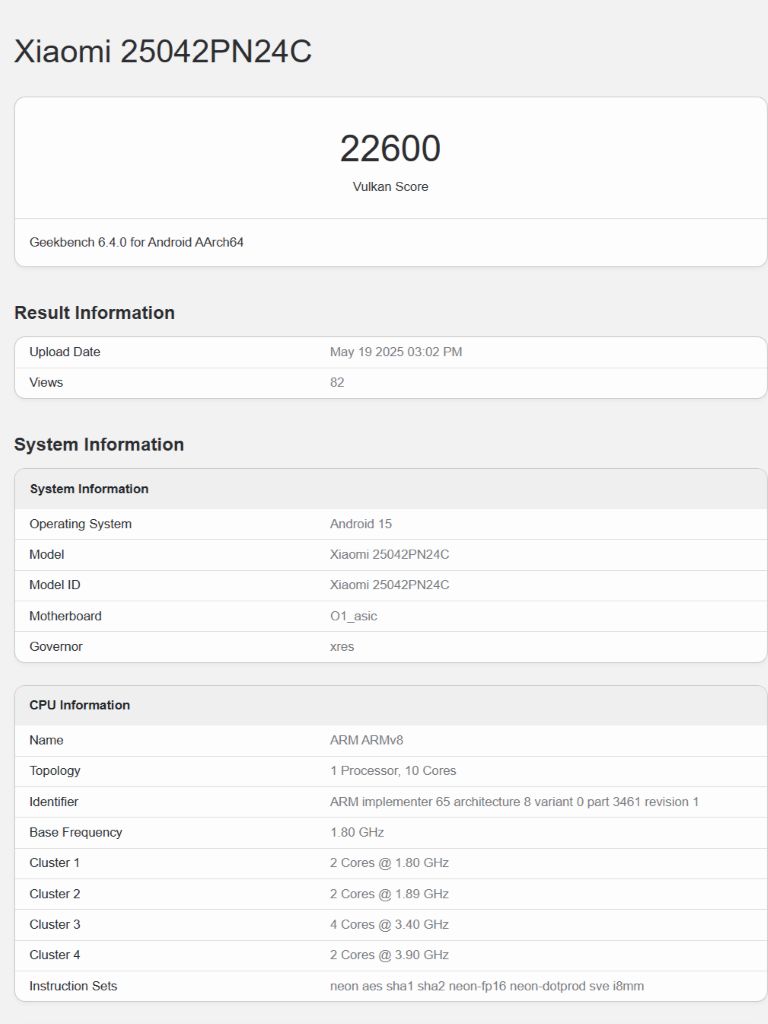
Task: Click the Result Information heading
Action: pos(95,313)
